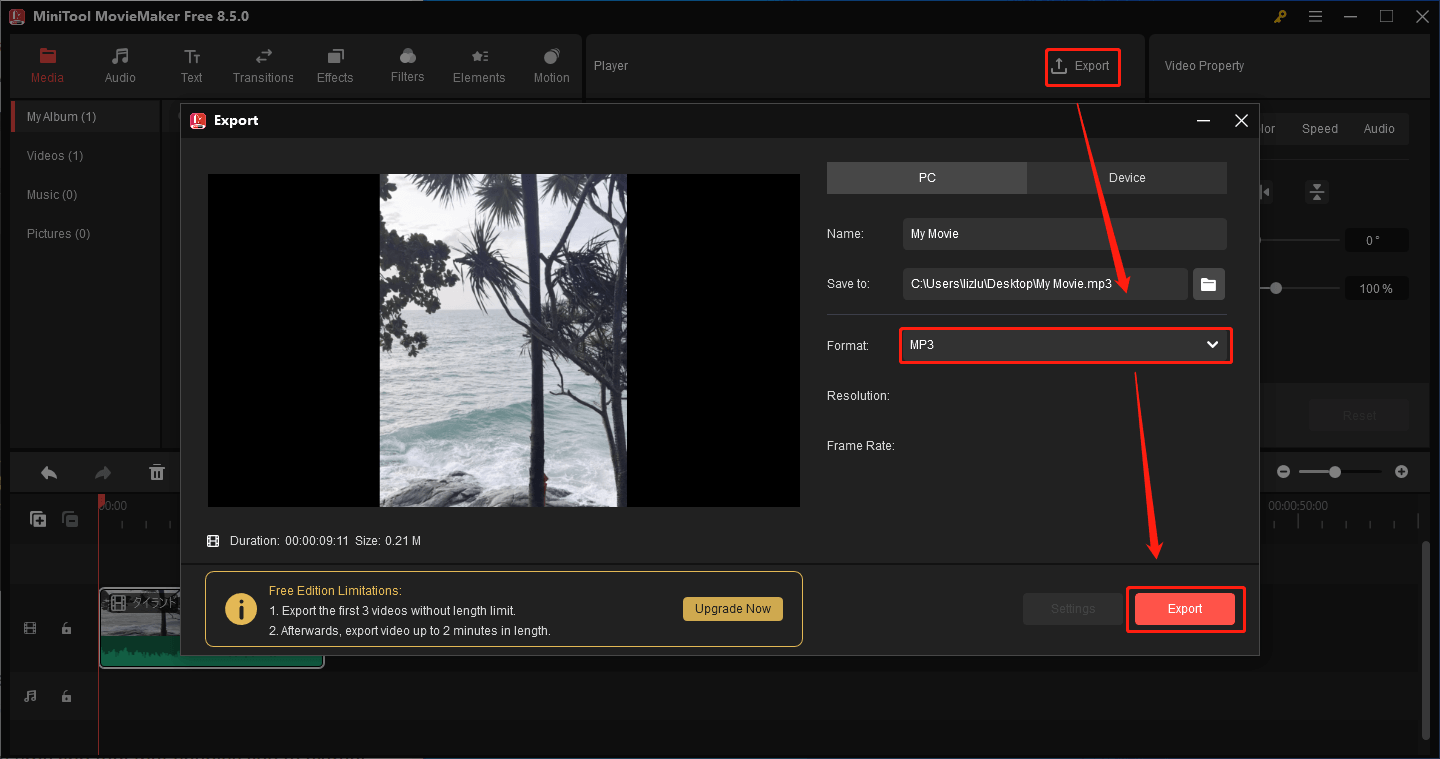The width and height of the screenshot is (1440, 759).
Task: Collapse the timeline tracks
Action: (x=70, y=518)
